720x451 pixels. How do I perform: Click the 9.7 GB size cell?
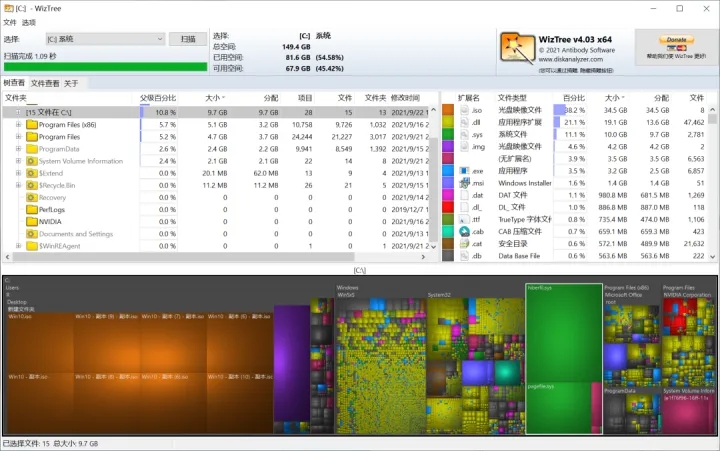(217, 112)
